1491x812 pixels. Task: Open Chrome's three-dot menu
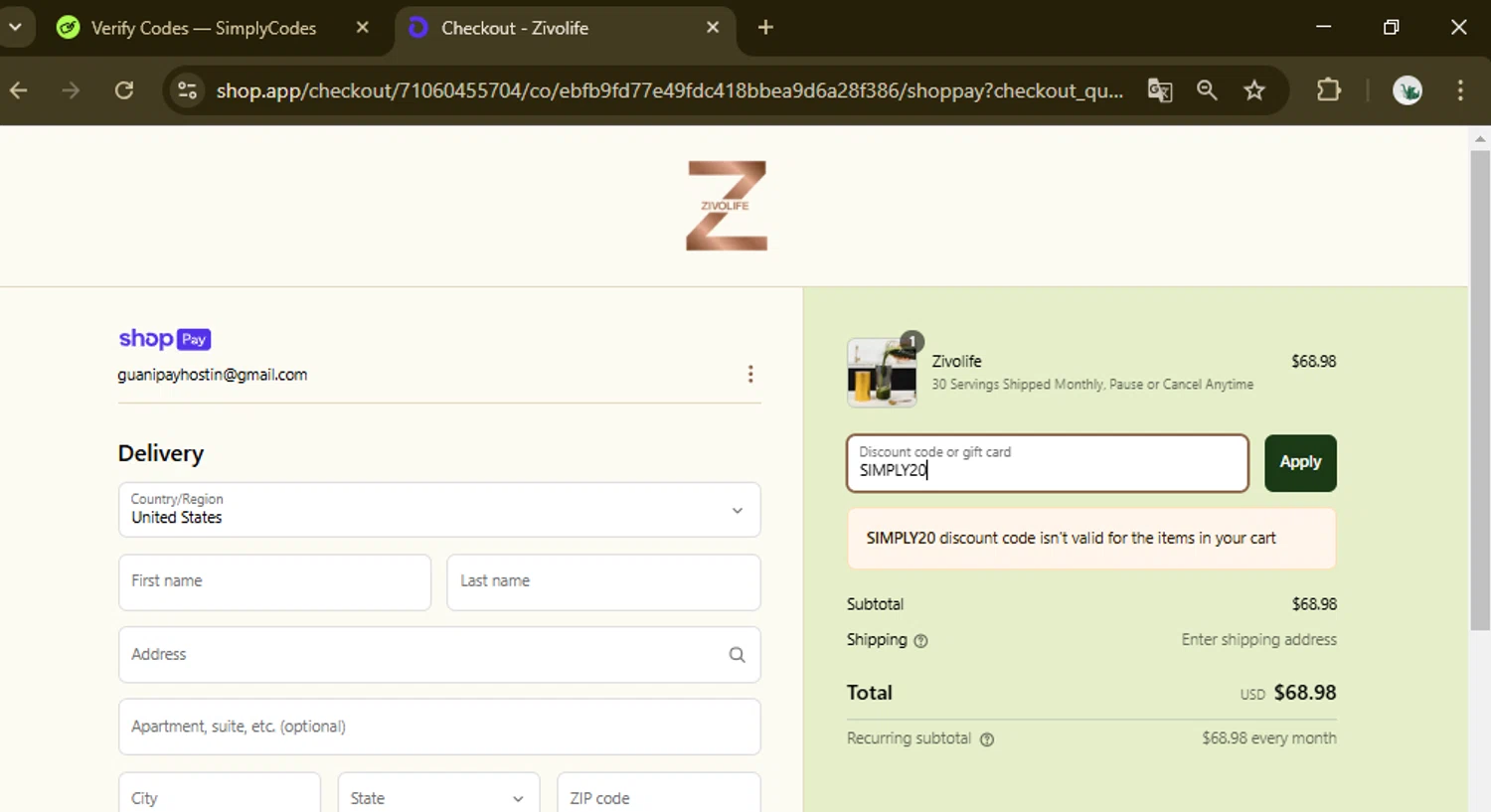click(1460, 90)
